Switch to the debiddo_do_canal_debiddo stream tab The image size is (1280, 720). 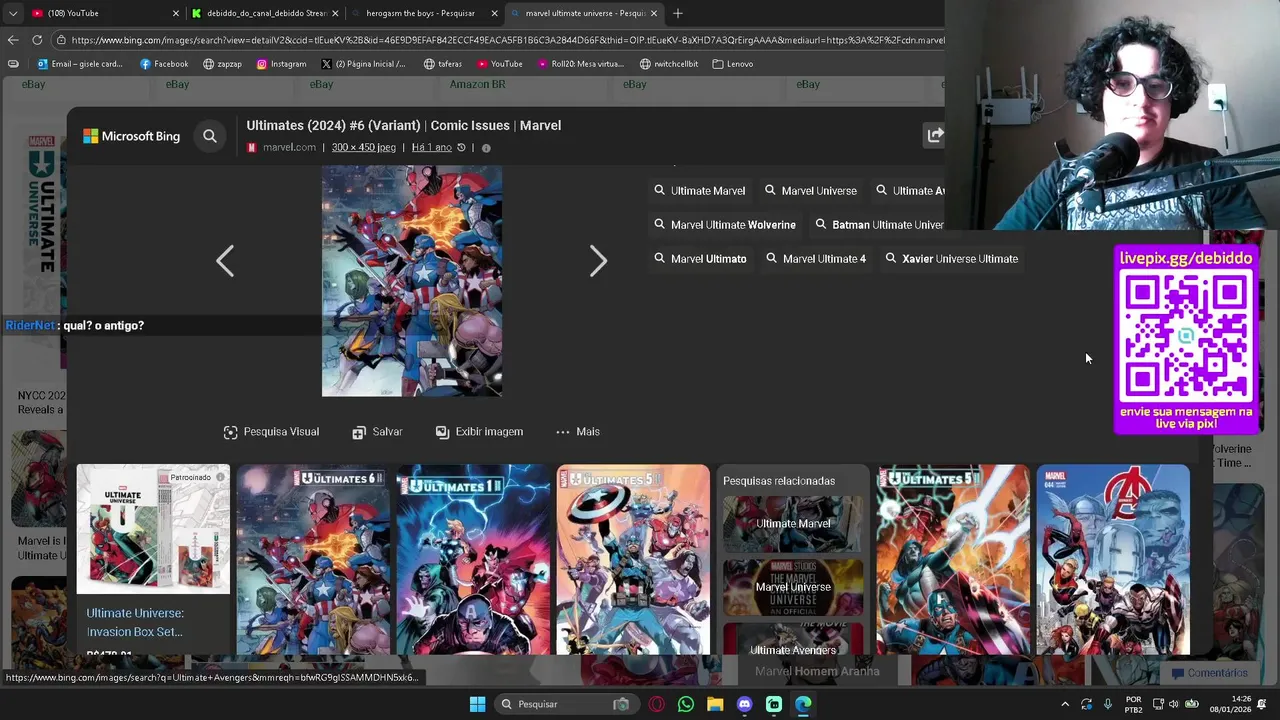[x=265, y=13]
